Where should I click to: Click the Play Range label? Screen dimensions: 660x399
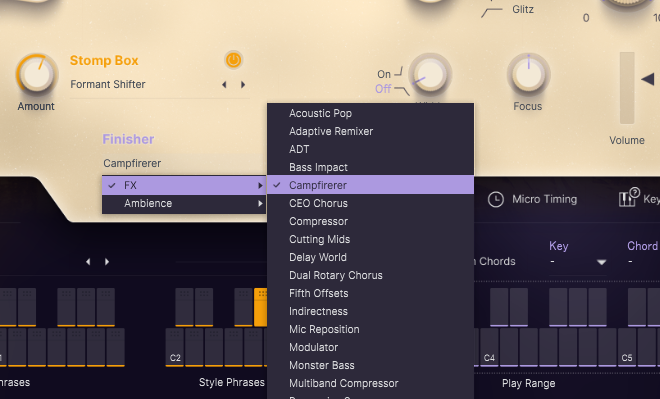(x=528, y=383)
